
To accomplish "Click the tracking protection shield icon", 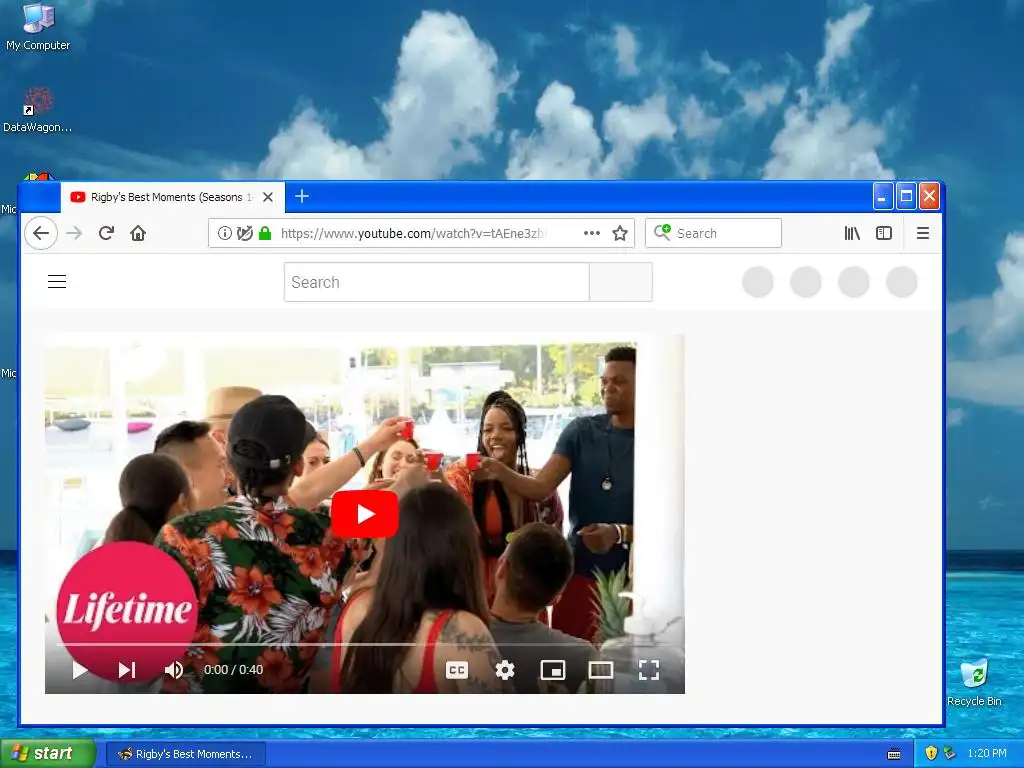I will (x=245, y=233).
